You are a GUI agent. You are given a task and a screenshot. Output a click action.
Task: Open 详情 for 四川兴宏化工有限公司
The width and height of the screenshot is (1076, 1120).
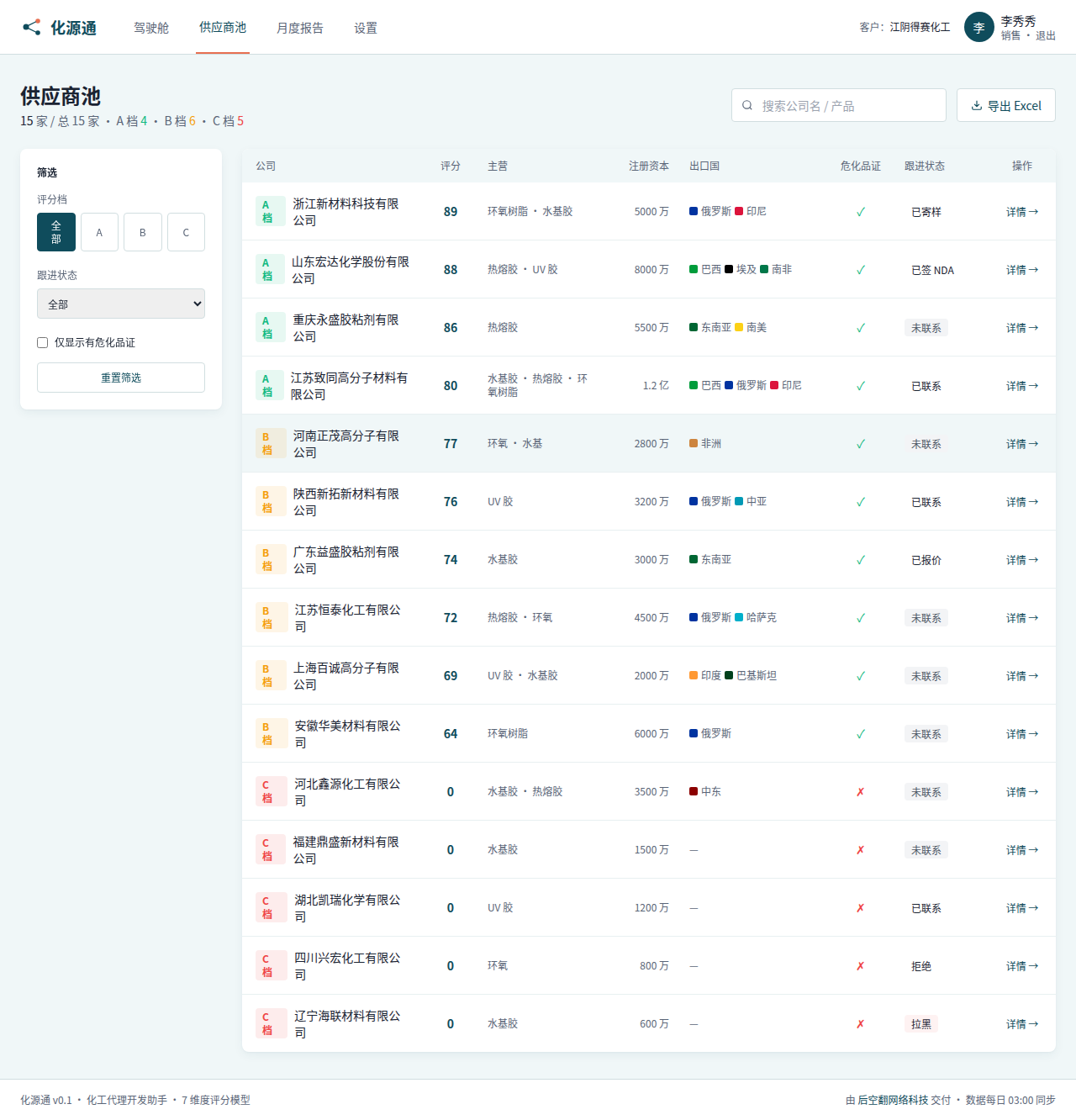(x=1022, y=966)
